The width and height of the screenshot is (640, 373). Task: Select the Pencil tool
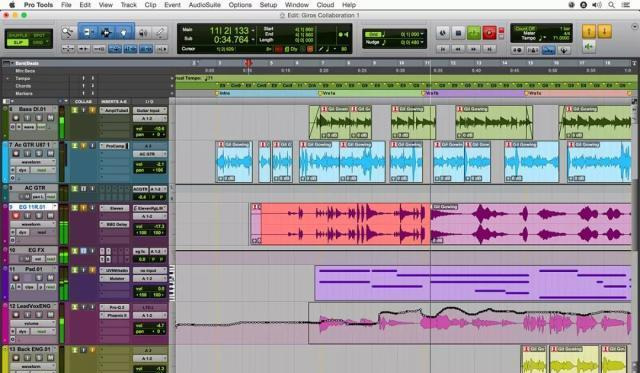(x=160, y=33)
